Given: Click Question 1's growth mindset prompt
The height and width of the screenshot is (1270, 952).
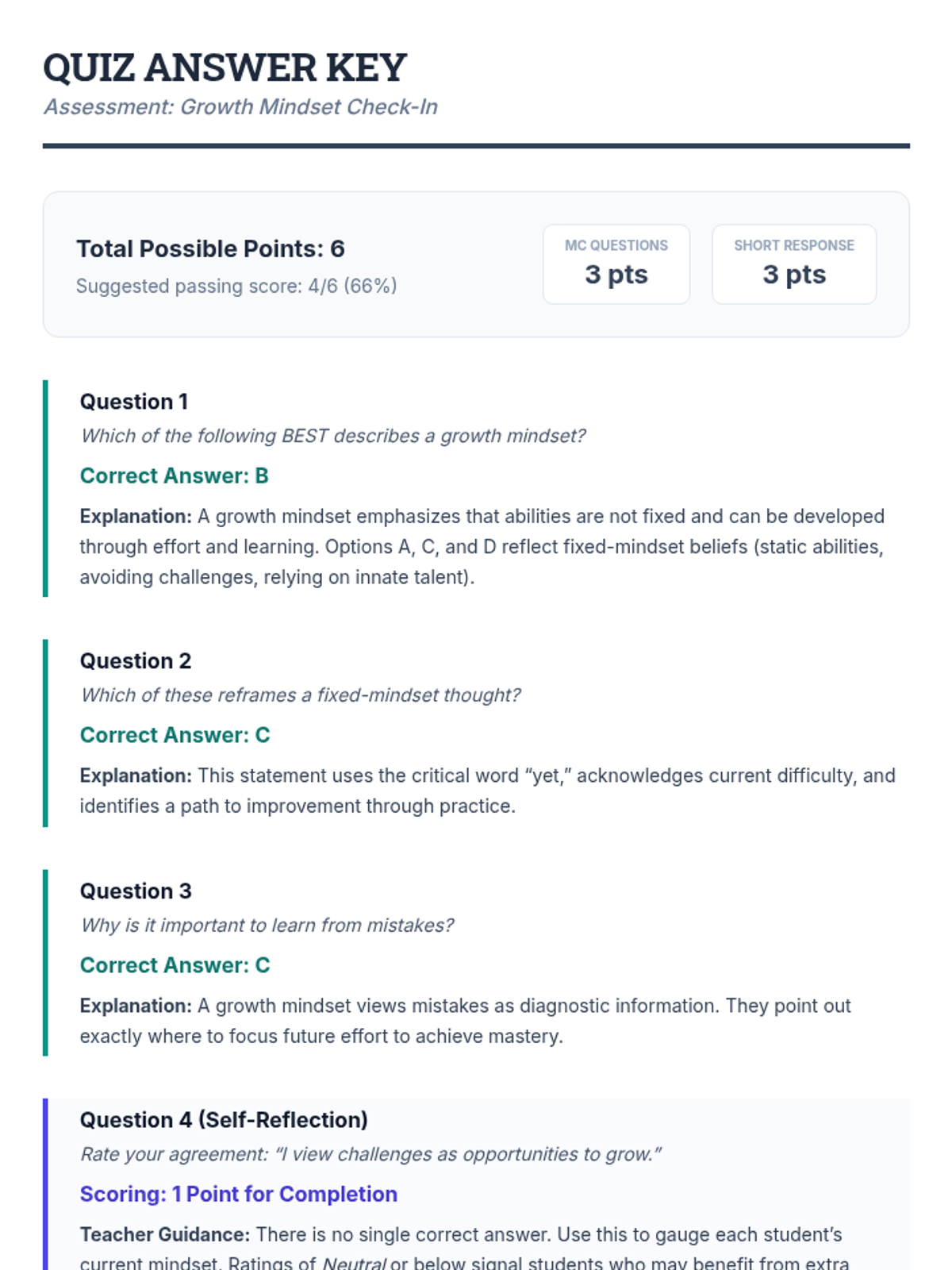Looking at the screenshot, I should point(333,436).
